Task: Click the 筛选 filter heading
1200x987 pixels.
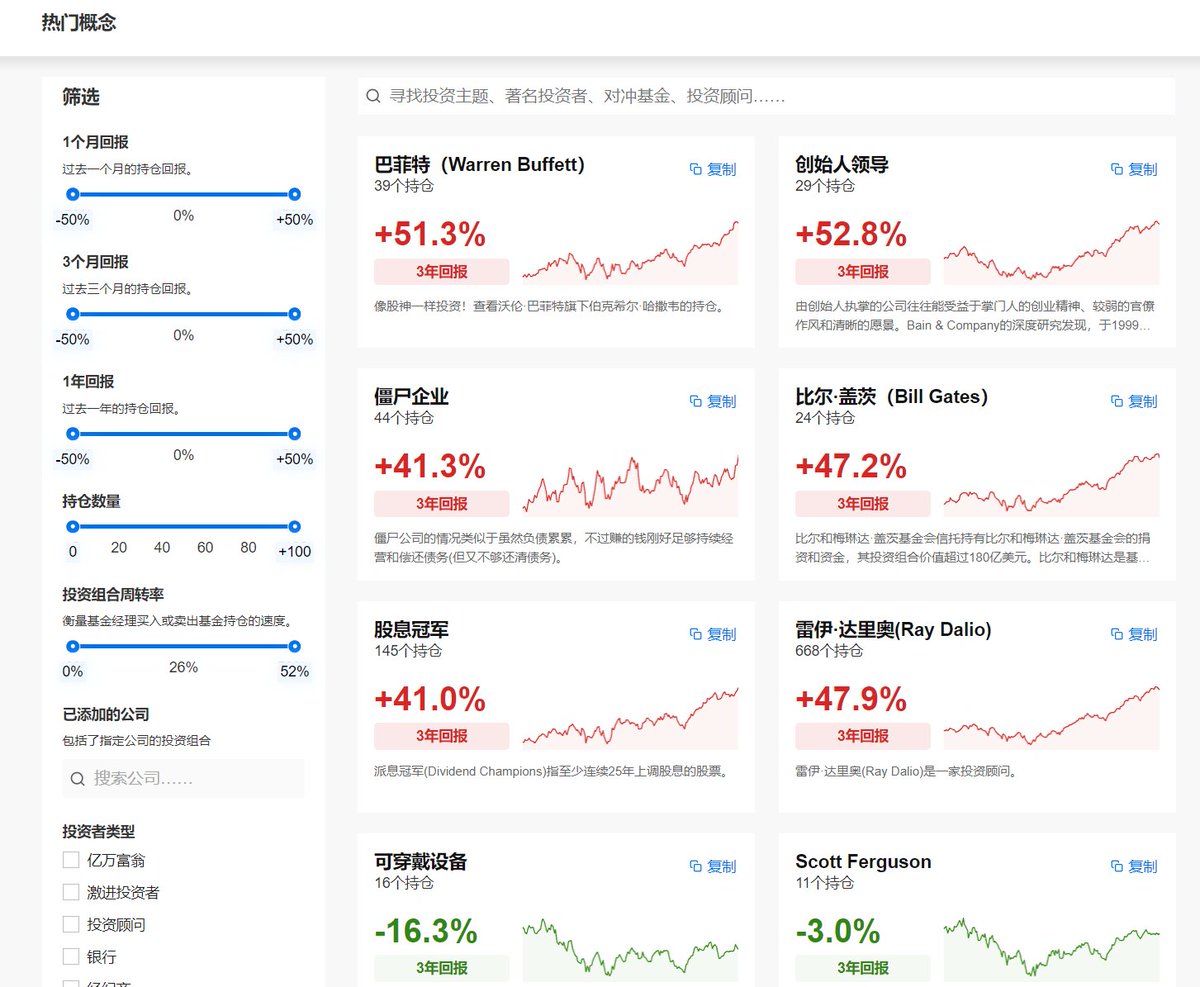Action: (x=81, y=97)
